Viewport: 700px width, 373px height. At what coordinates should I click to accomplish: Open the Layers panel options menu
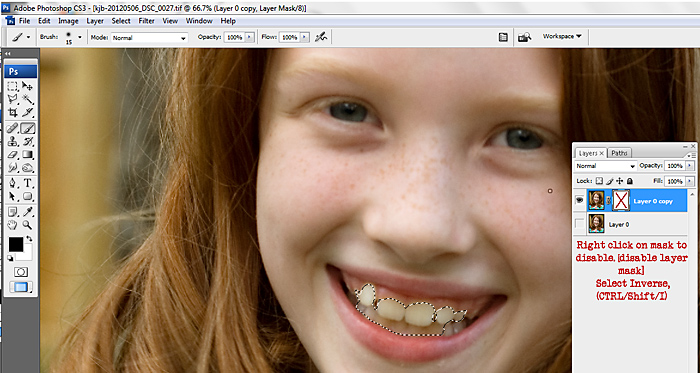(692, 155)
